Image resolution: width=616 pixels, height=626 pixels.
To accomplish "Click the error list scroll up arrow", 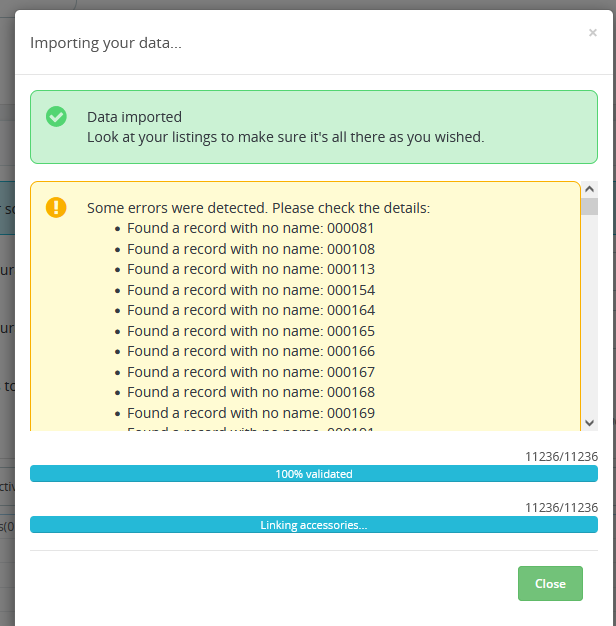I will pos(589,189).
